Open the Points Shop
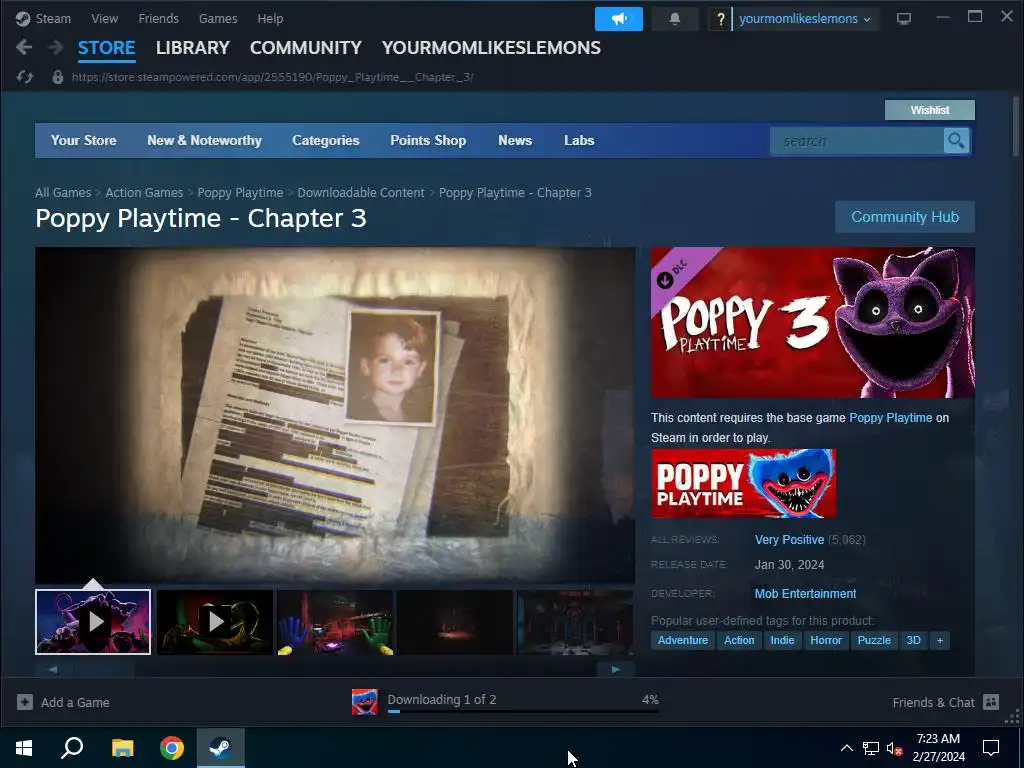The image size is (1024, 768). point(428,140)
